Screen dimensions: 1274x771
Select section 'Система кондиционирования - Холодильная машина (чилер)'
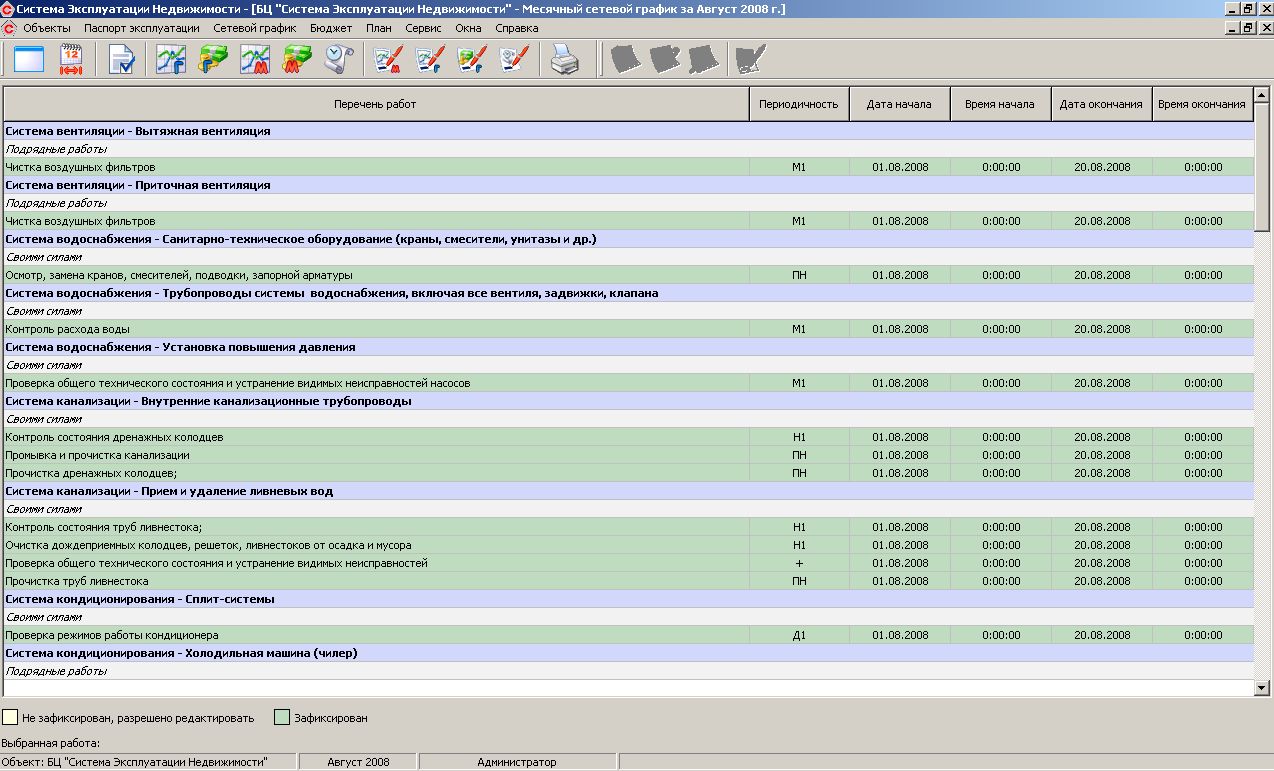pyautogui.click(x=628, y=653)
